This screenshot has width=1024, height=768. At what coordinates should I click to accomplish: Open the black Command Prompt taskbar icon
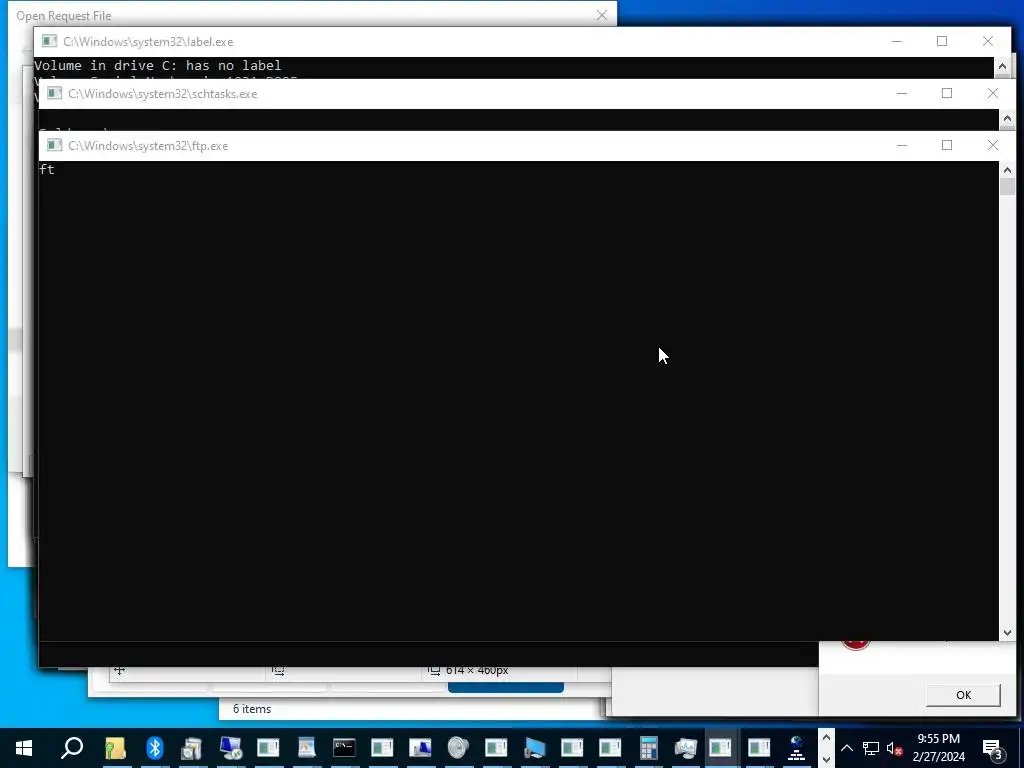[344, 748]
